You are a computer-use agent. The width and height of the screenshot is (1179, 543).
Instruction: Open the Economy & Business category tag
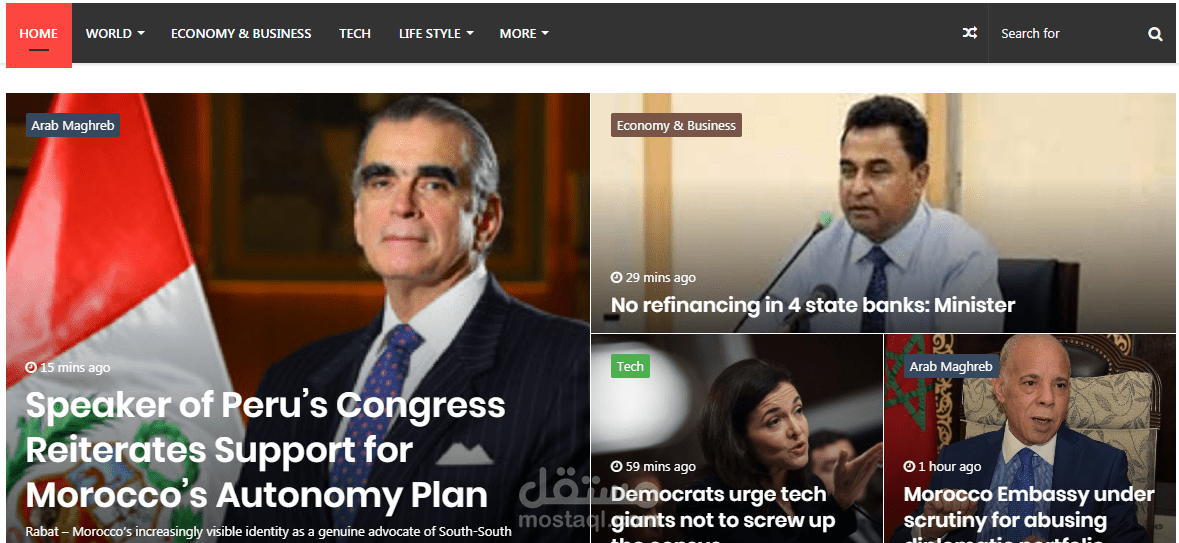pos(676,126)
